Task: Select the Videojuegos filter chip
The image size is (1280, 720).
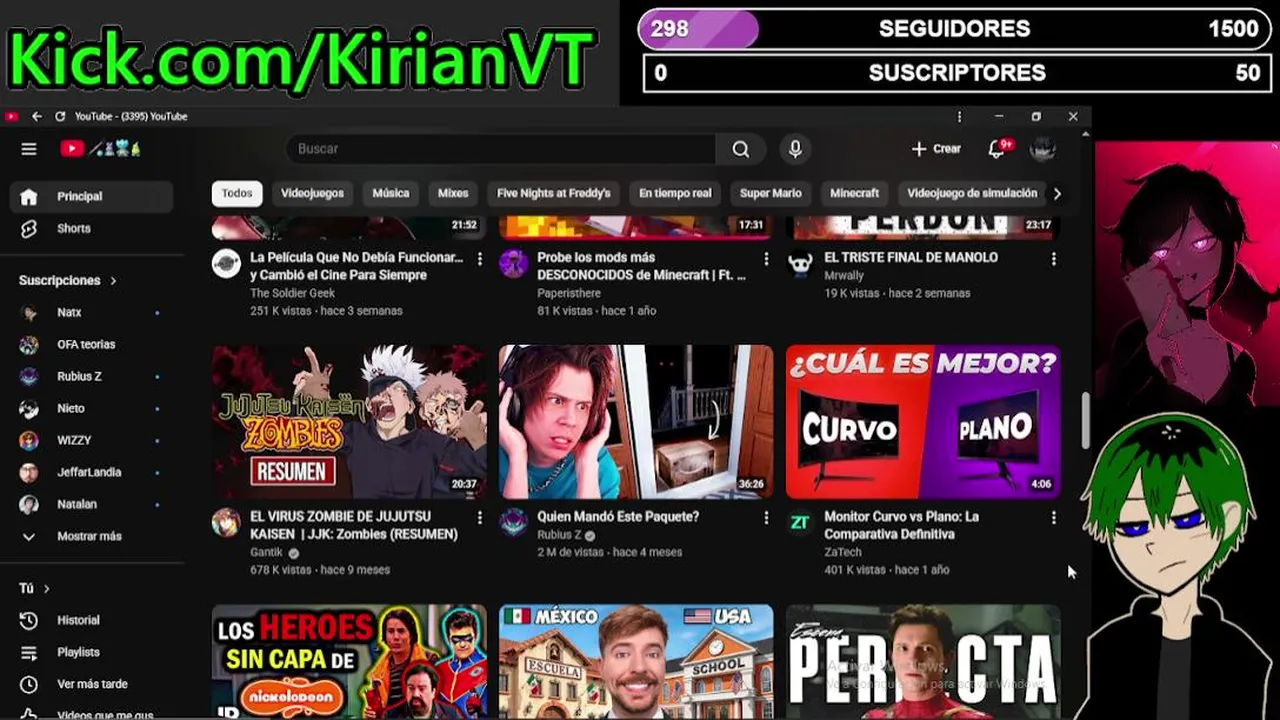Action: pos(312,193)
